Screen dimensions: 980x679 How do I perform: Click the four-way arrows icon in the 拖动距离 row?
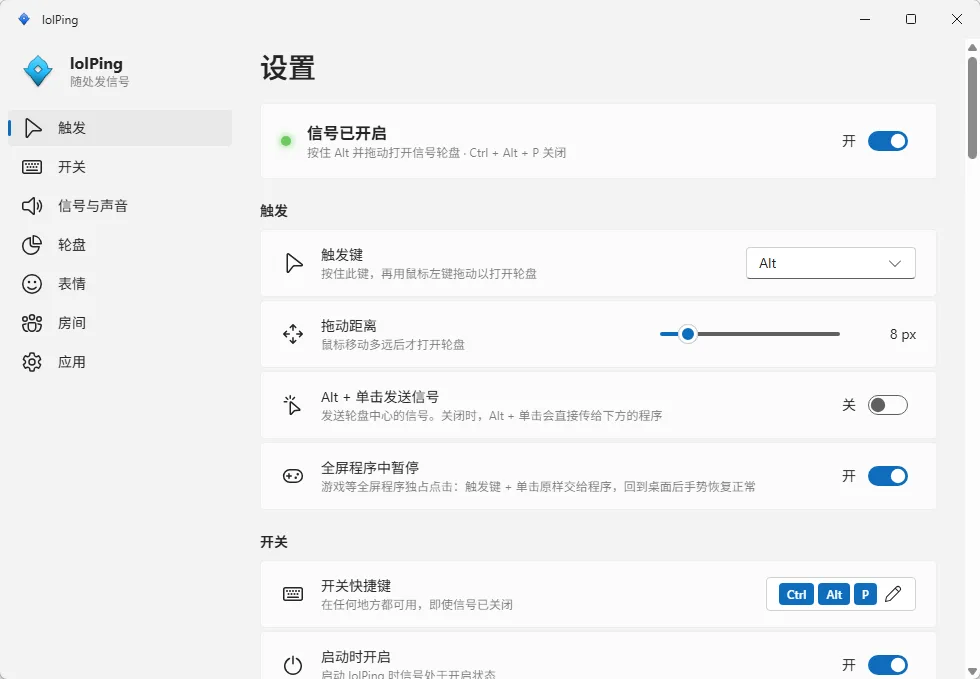click(x=292, y=334)
